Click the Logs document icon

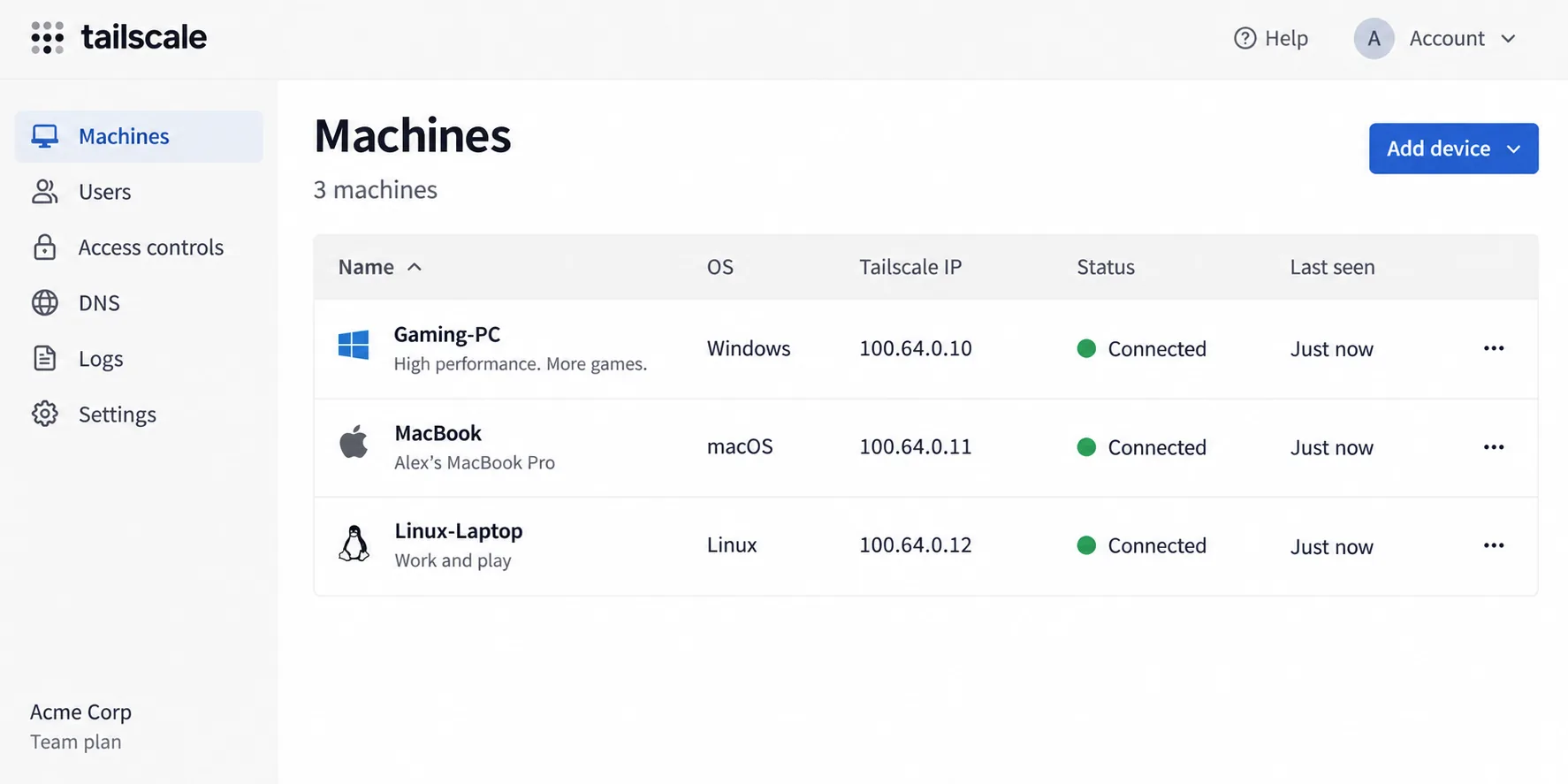45,358
